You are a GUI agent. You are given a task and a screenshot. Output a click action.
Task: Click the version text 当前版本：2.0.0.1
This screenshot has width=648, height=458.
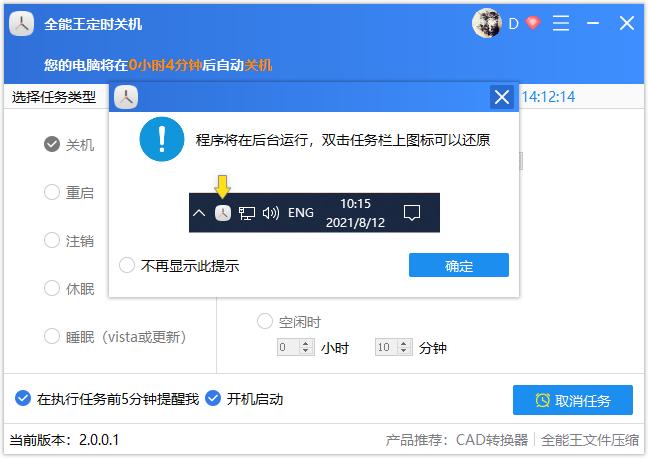coord(64,440)
